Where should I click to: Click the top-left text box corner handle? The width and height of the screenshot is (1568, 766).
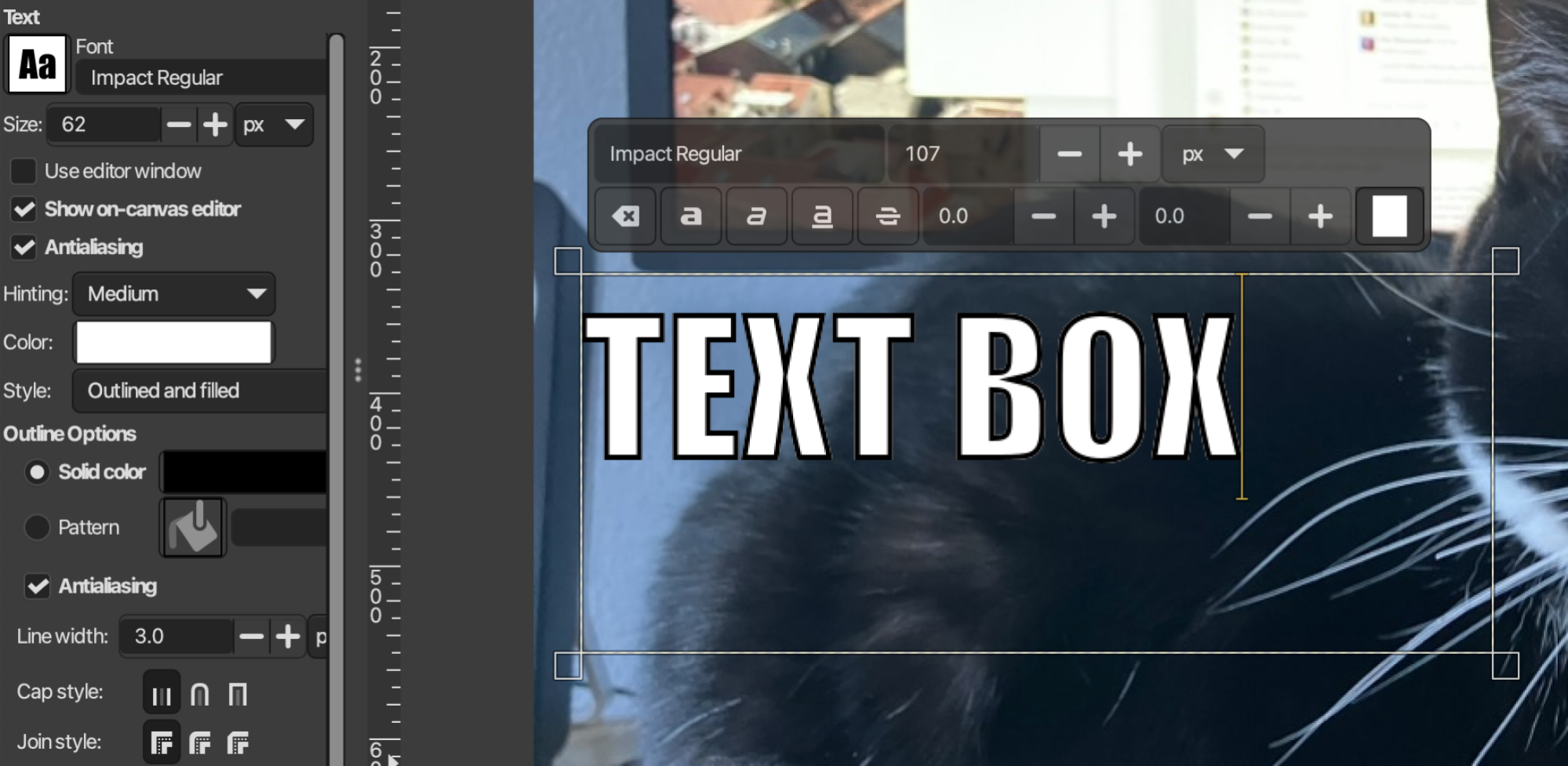click(568, 261)
